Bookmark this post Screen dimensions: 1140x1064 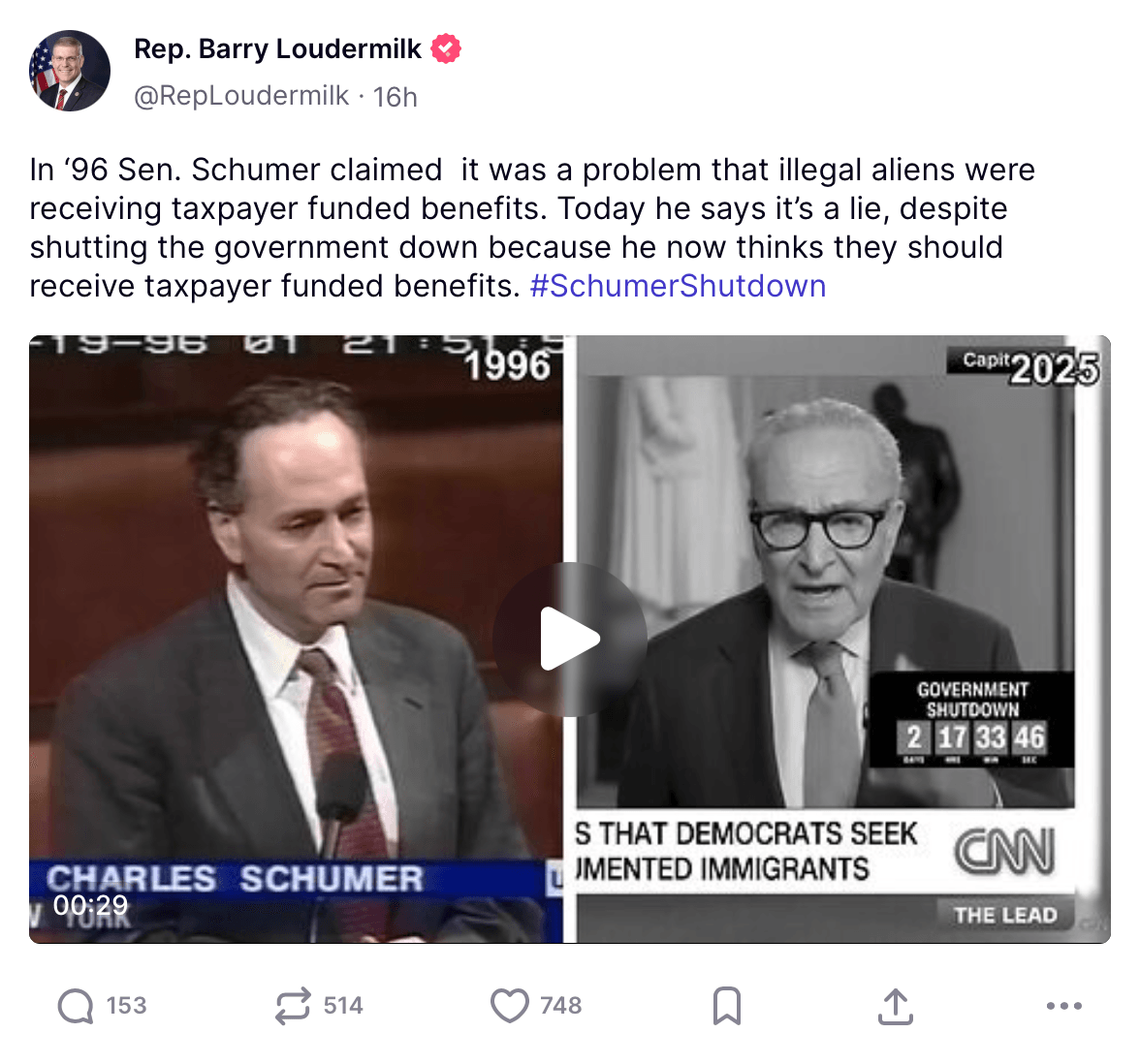pos(726,1006)
